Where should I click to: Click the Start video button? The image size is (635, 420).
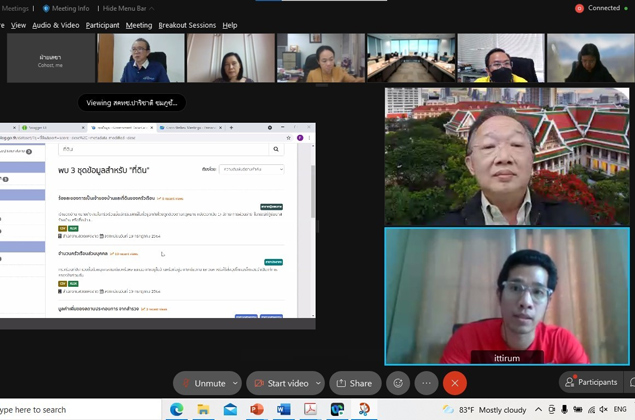(281, 383)
